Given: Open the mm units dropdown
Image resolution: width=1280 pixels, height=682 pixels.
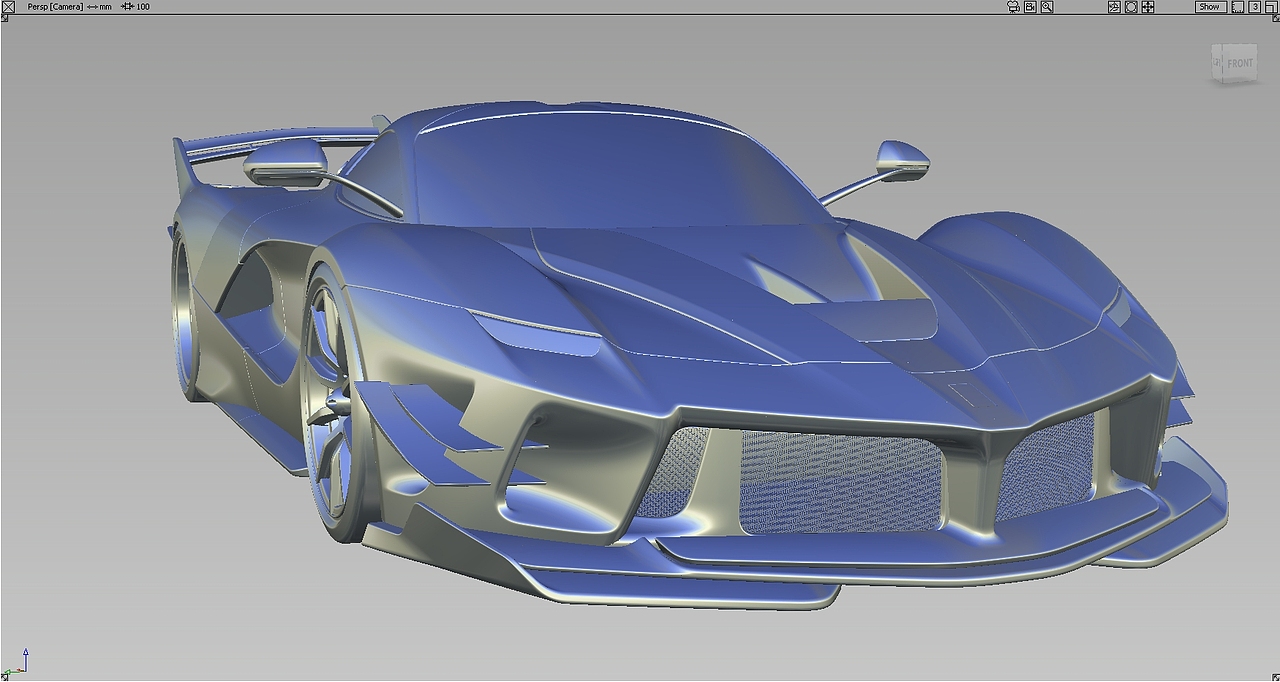Looking at the screenshot, I should (x=104, y=6).
